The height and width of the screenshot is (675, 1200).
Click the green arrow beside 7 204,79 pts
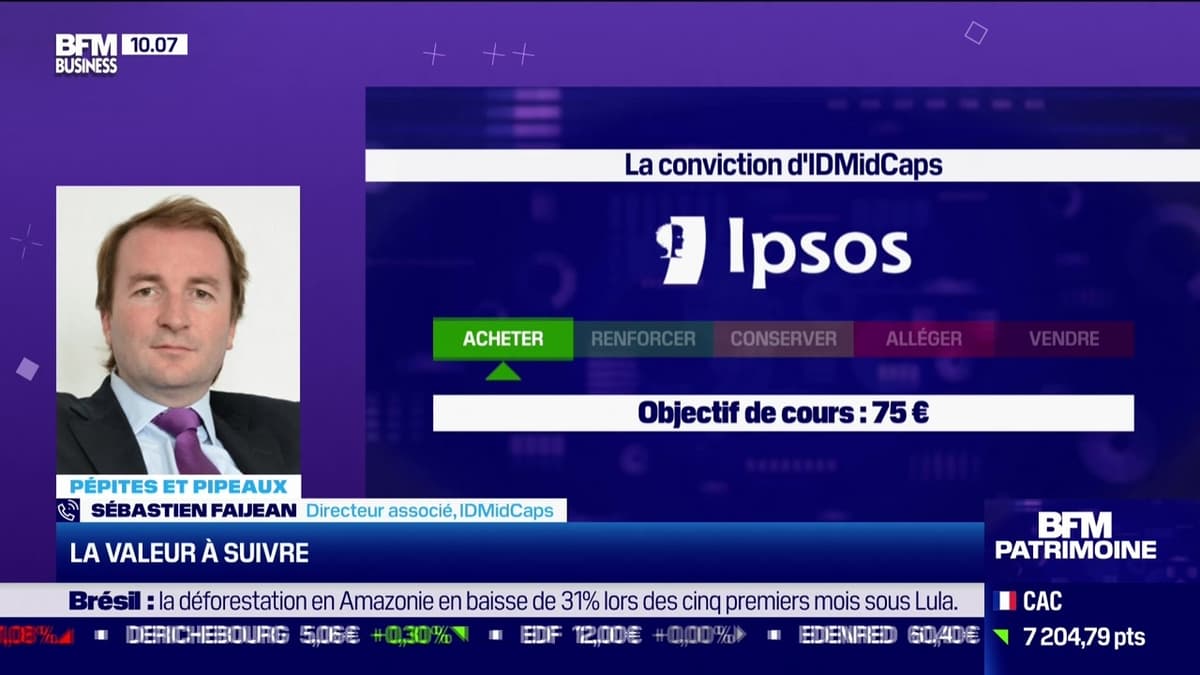pos(1001,637)
